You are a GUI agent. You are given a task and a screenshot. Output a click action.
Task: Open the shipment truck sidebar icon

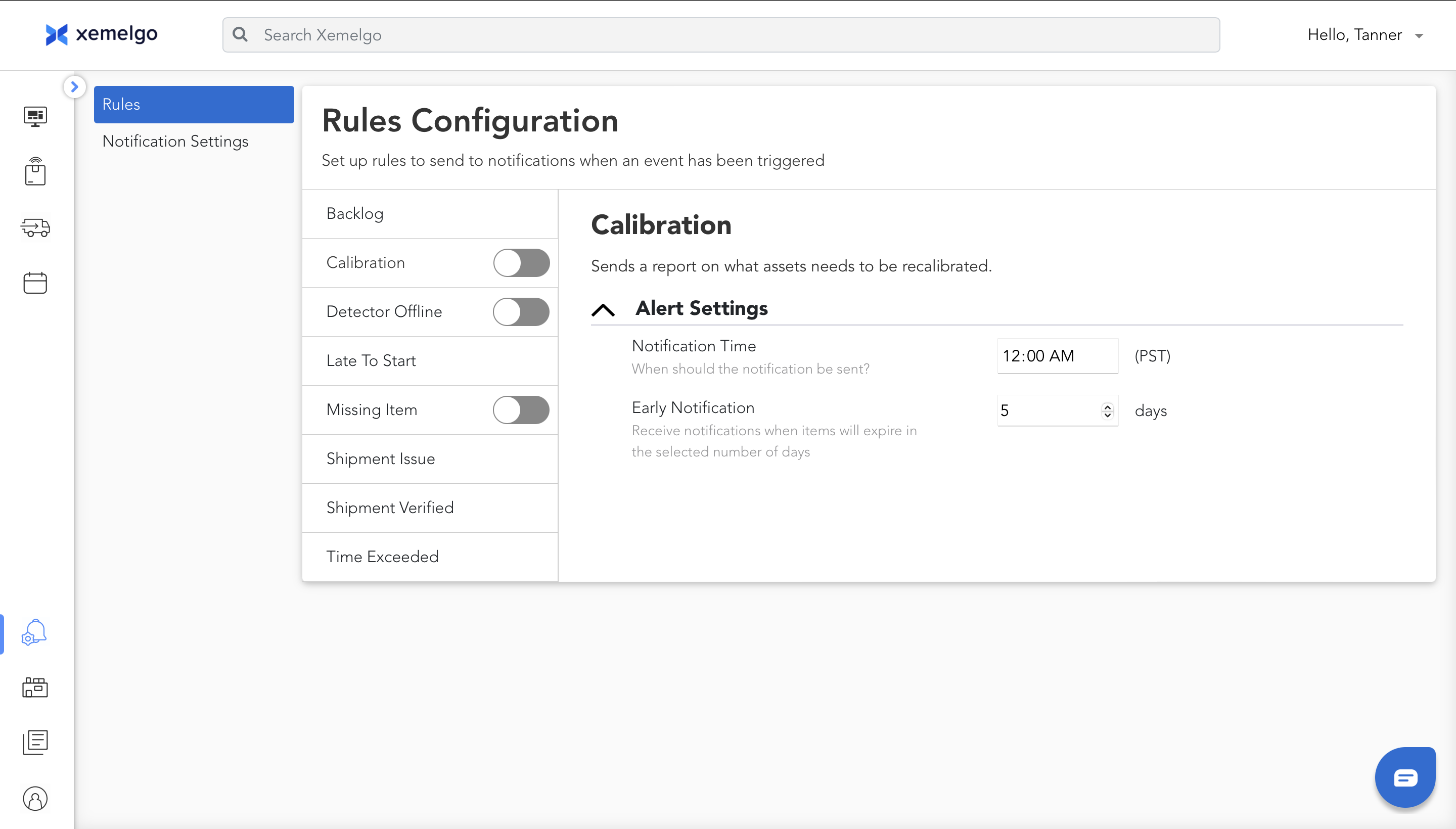pyautogui.click(x=35, y=228)
